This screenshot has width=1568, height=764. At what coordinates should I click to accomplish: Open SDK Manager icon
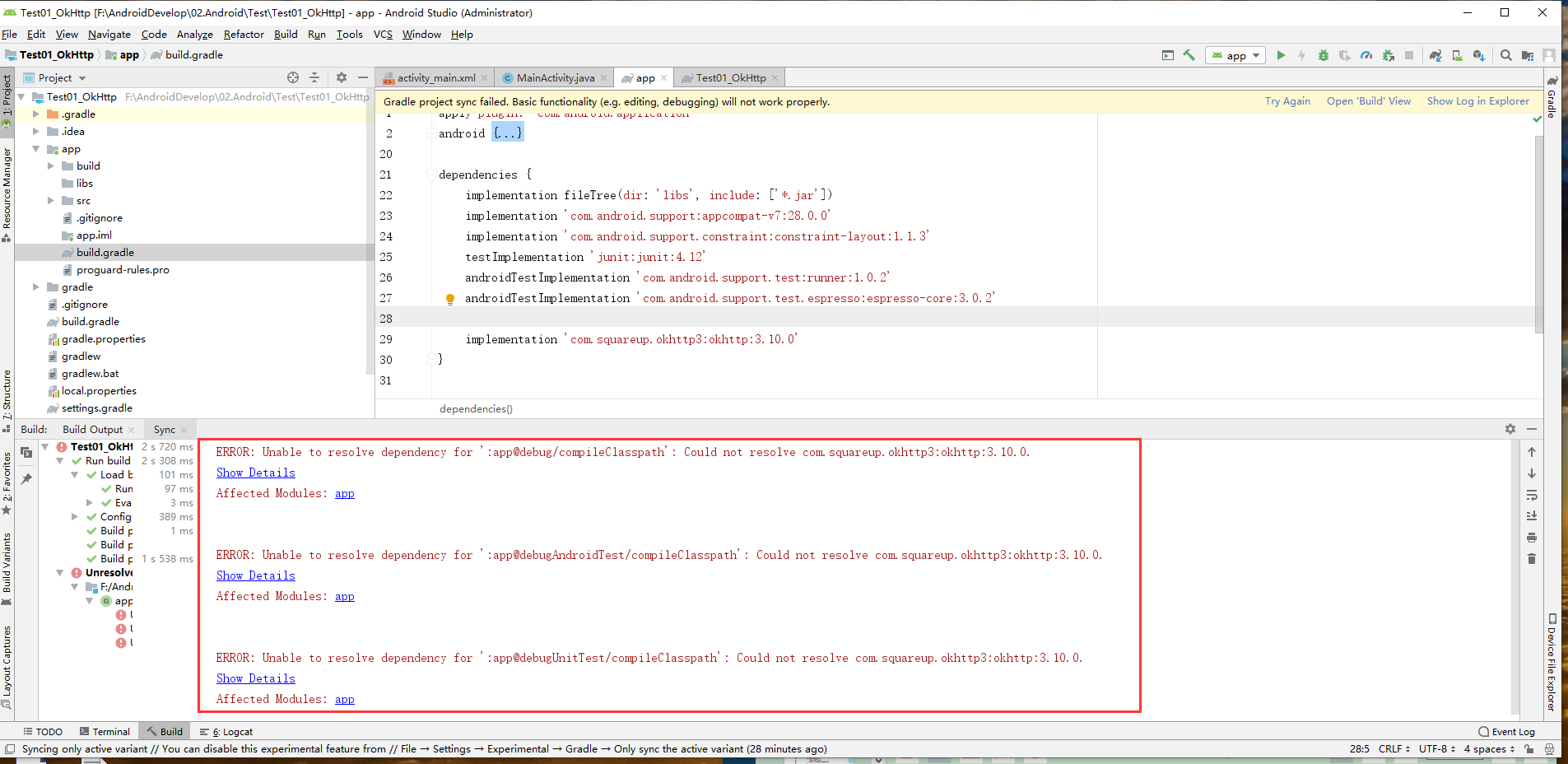[x=1479, y=55]
